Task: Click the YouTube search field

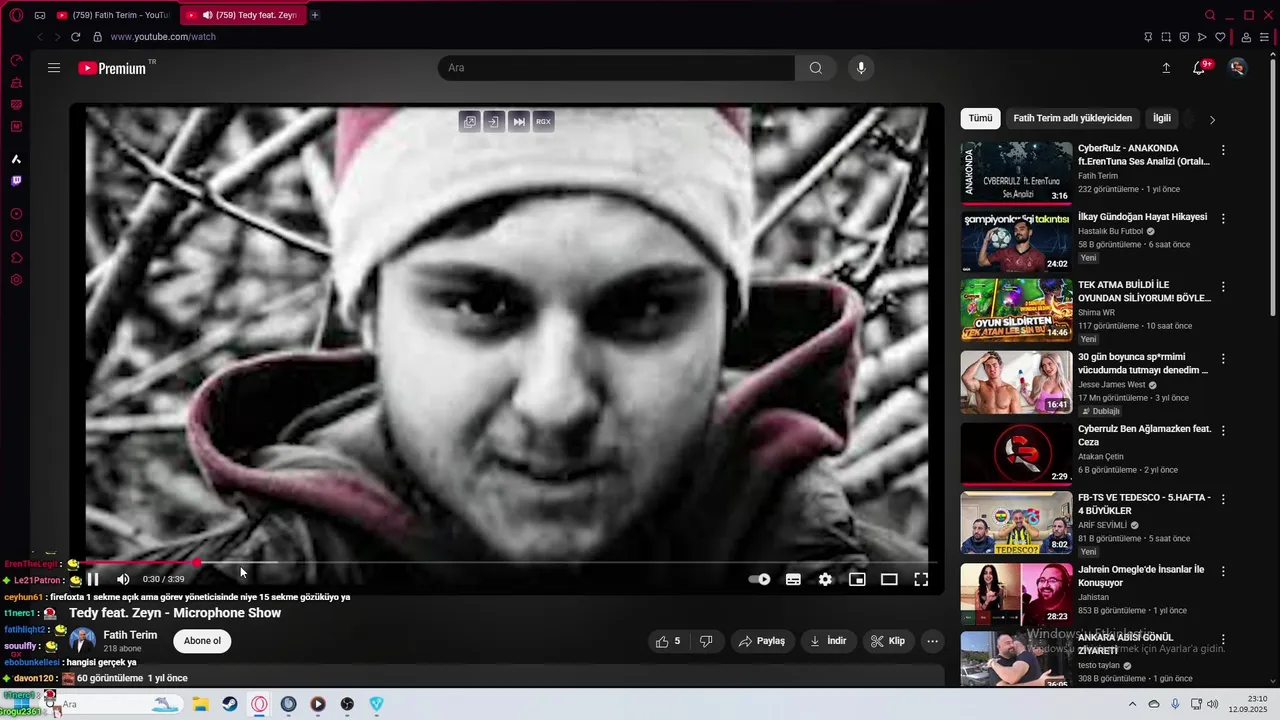Action: tap(616, 68)
